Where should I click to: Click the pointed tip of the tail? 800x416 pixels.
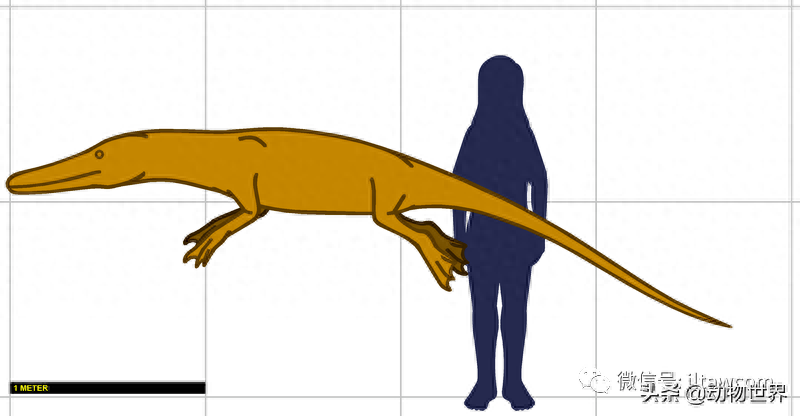click(x=727, y=325)
